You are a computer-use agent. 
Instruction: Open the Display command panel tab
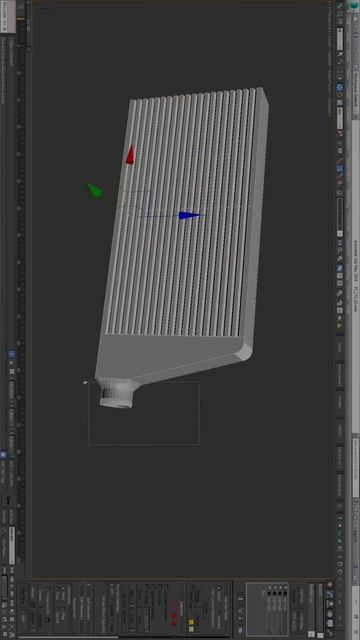[x=330, y=623]
